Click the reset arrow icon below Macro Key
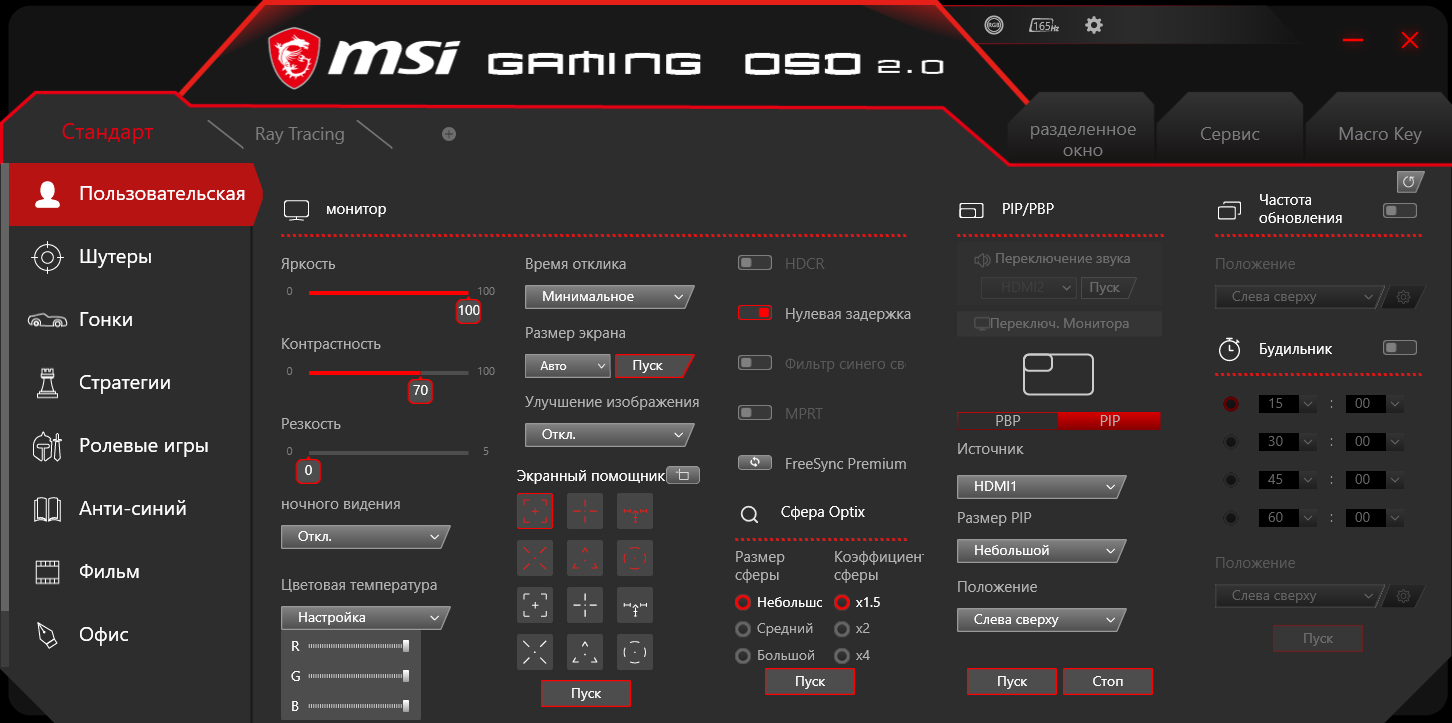The width and height of the screenshot is (1452, 723). (x=1409, y=182)
